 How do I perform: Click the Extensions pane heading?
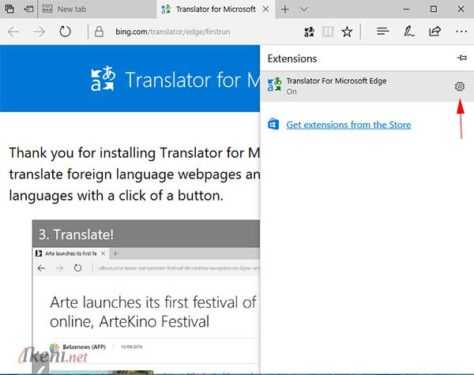pos(292,59)
